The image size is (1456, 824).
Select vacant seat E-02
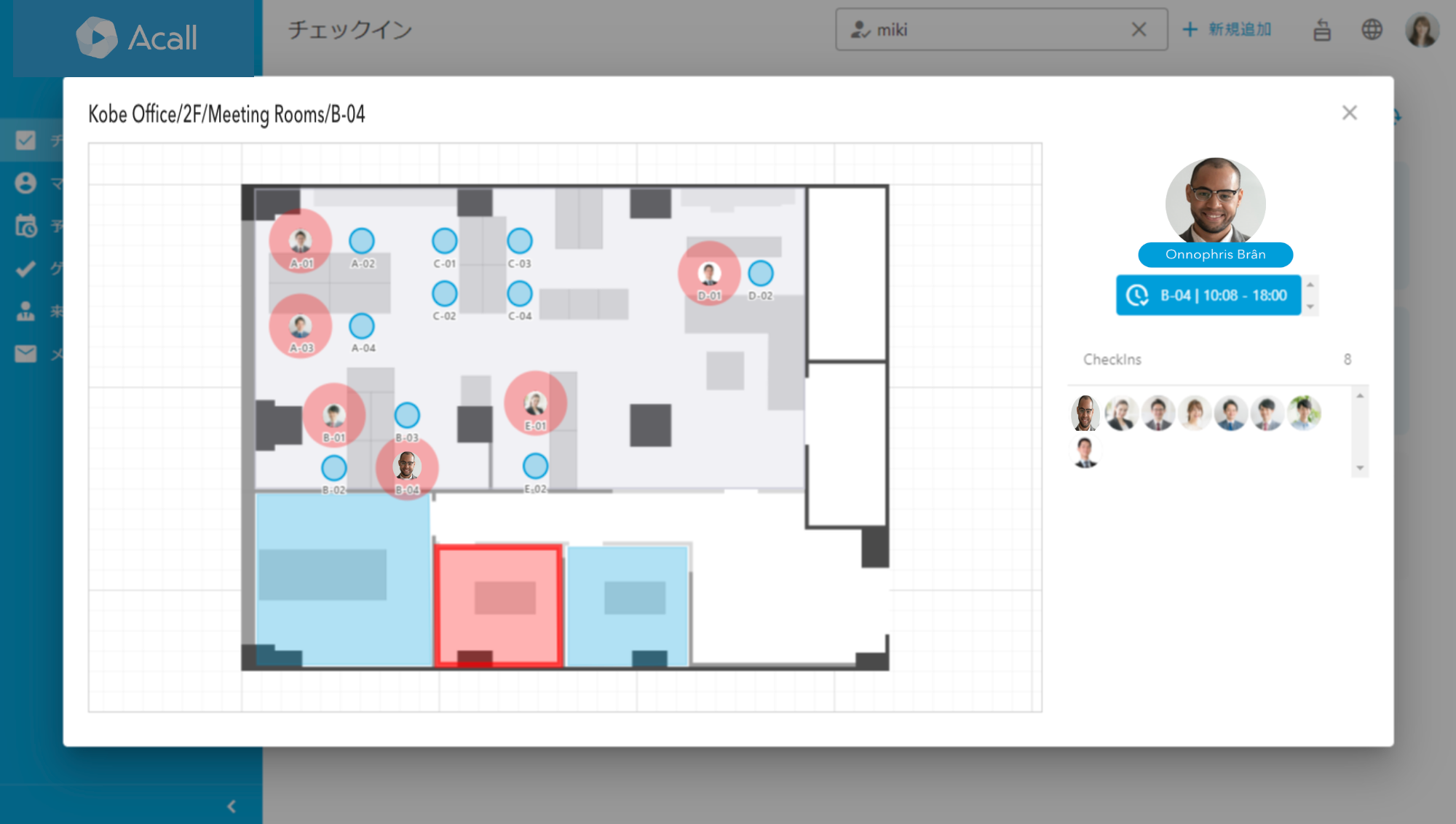(x=535, y=466)
